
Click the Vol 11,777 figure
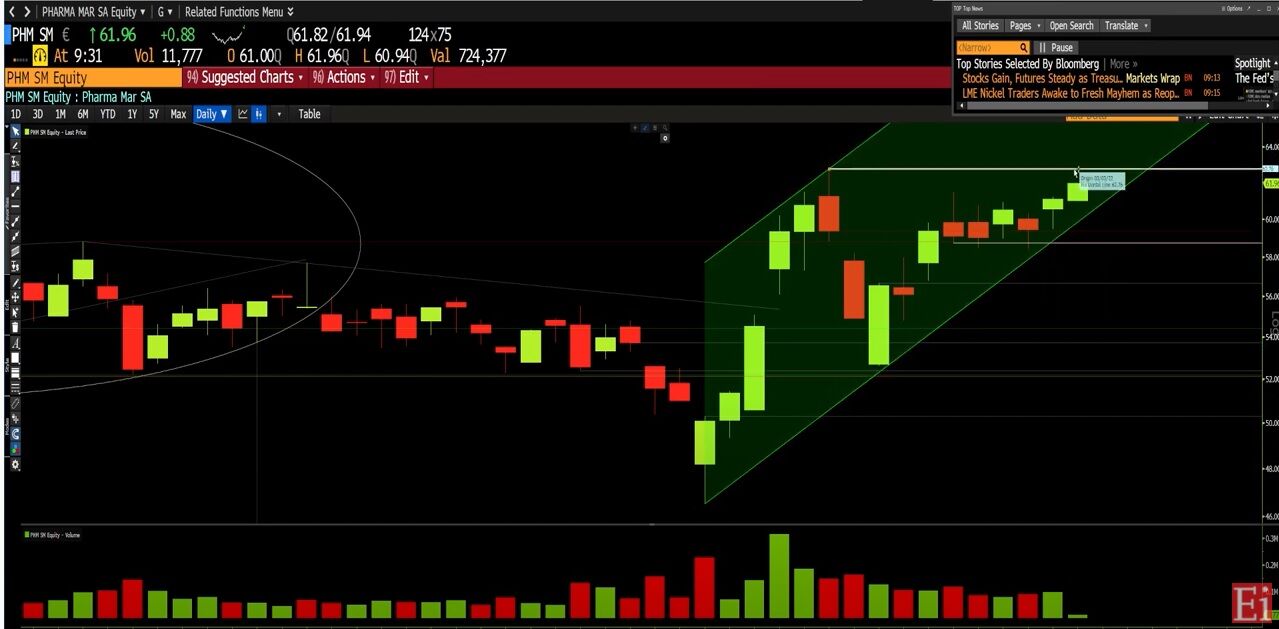[168, 56]
